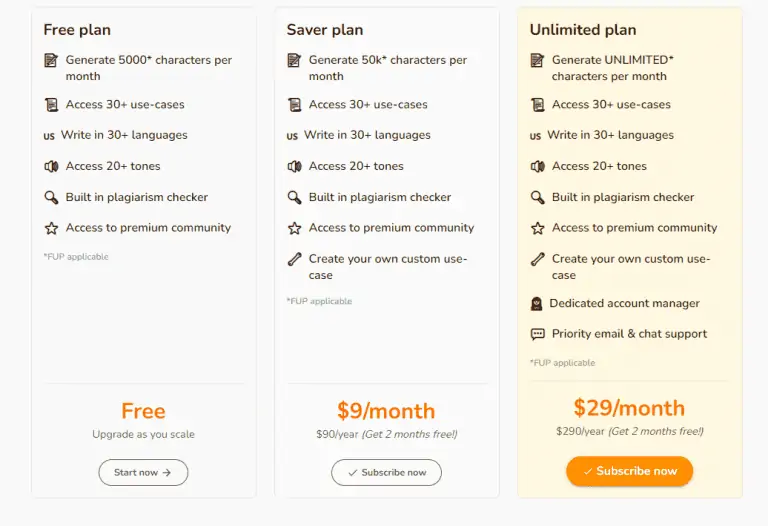This screenshot has width=768, height=526.
Task: Click Generate 50k characters per month text
Action: (x=387, y=68)
